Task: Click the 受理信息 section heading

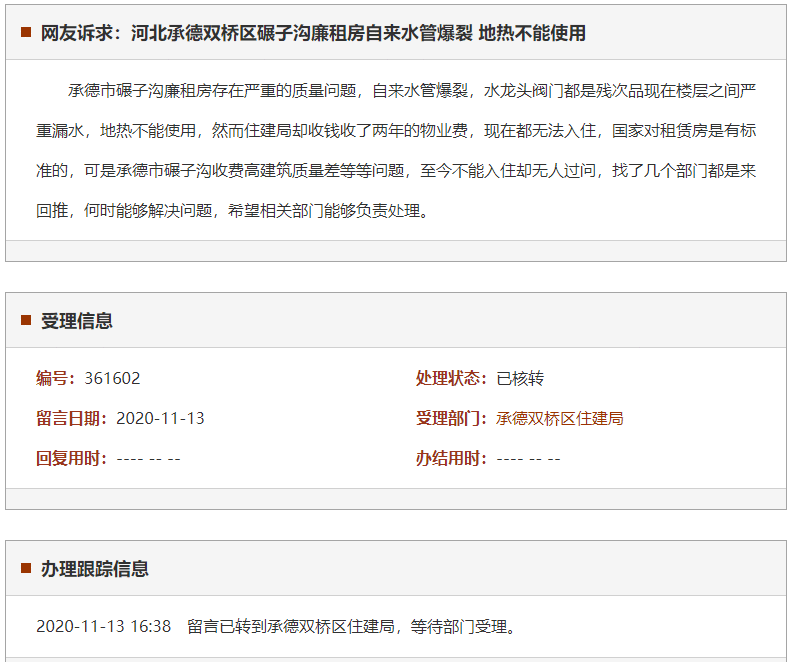Action: tap(76, 321)
